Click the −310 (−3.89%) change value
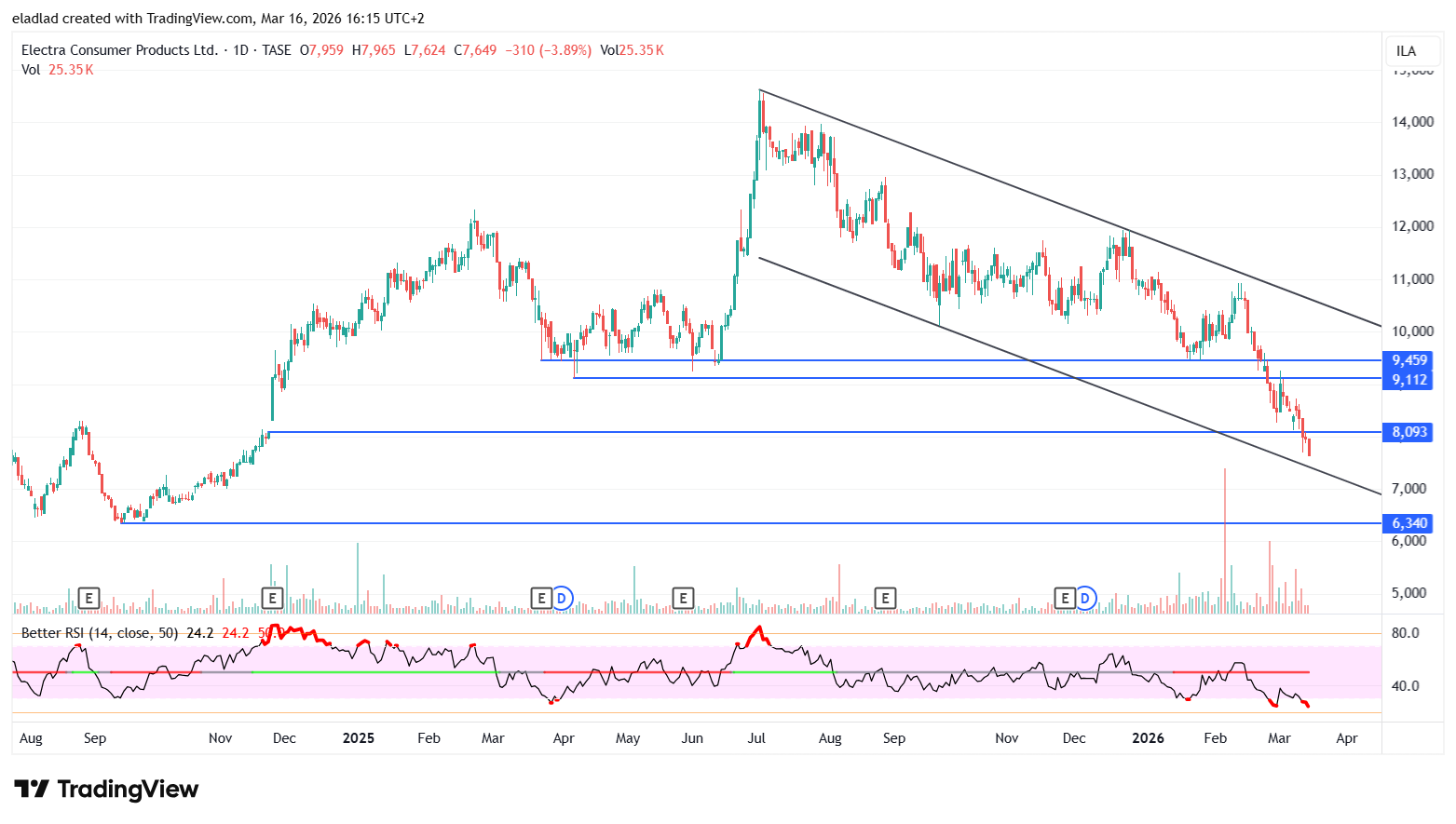1456x824 pixels. (x=549, y=50)
